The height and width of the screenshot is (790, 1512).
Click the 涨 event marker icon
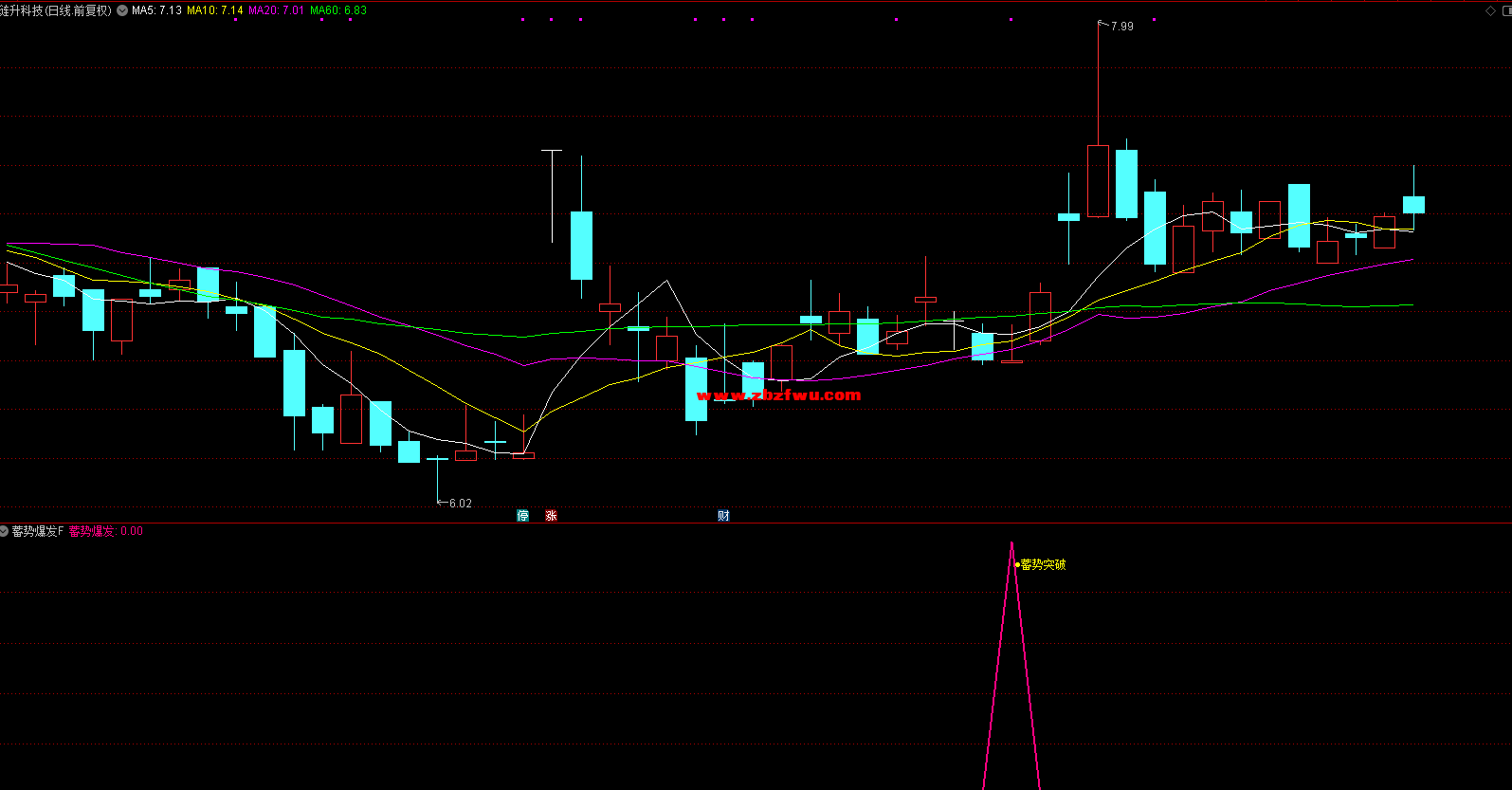pyautogui.click(x=551, y=516)
